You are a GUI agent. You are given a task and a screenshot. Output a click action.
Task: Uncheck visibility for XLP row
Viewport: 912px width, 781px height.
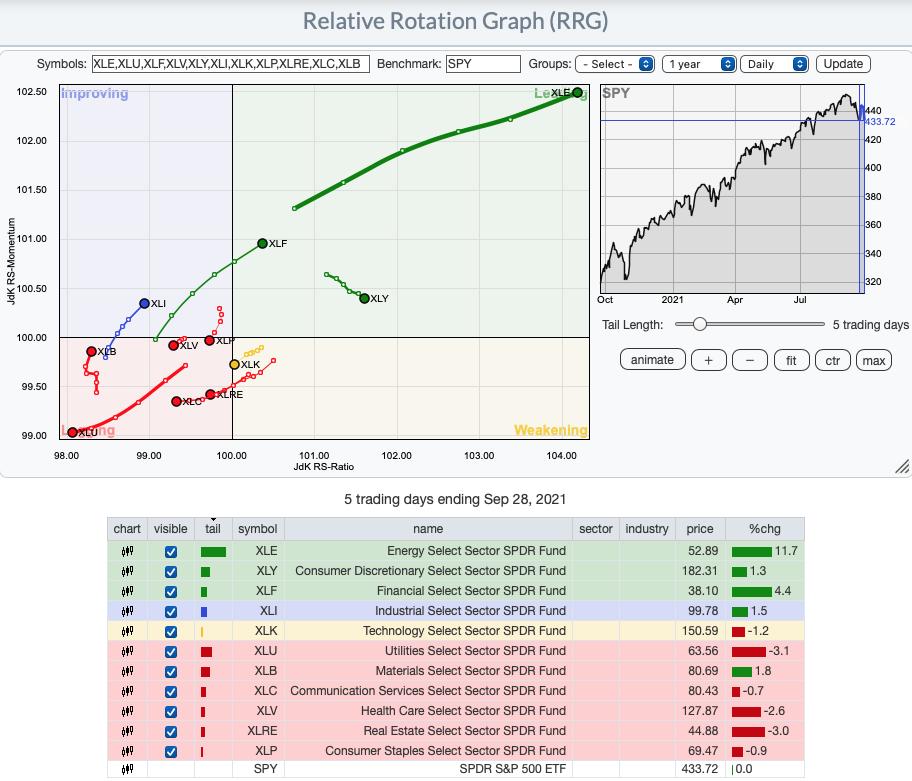170,751
